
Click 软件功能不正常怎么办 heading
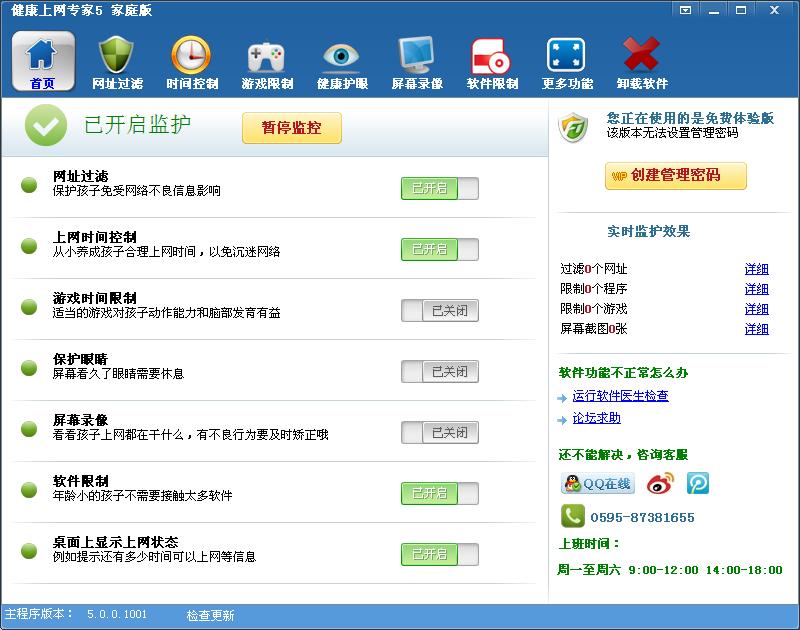point(623,373)
